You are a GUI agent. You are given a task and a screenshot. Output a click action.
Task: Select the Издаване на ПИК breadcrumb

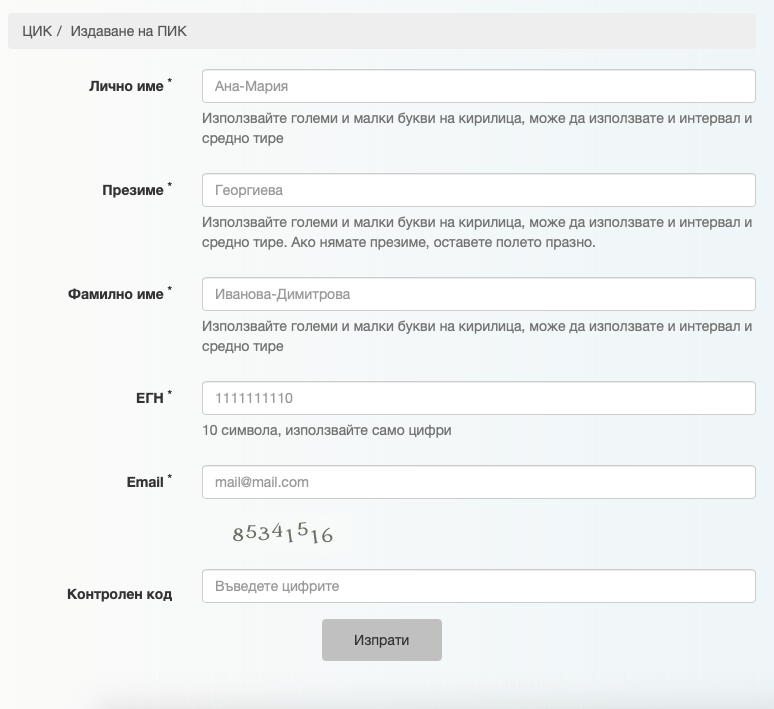click(128, 31)
